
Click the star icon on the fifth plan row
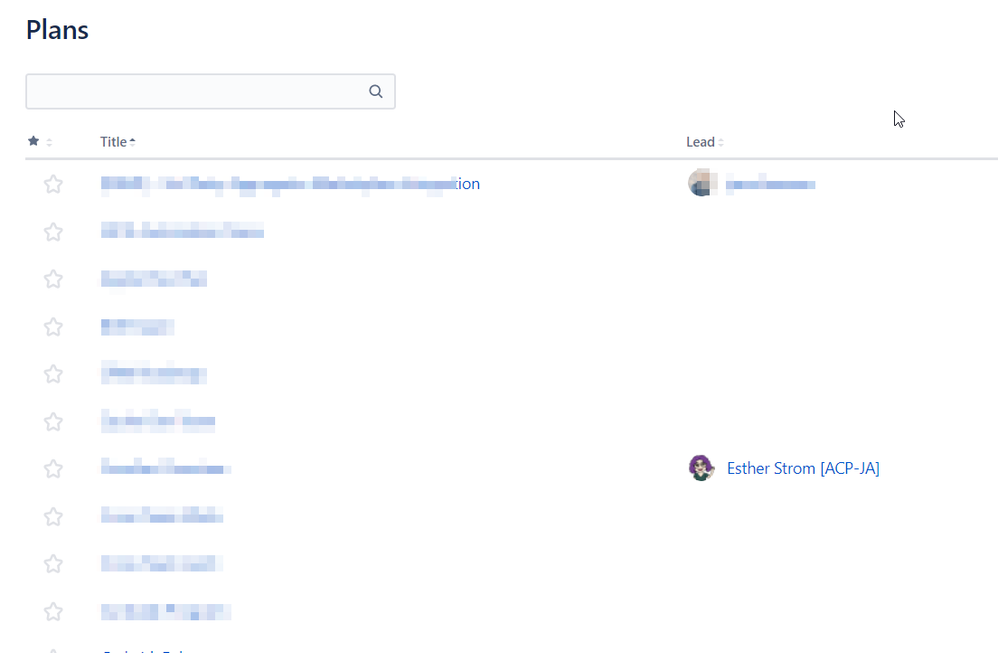pyautogui.click(x=53, y=374)
